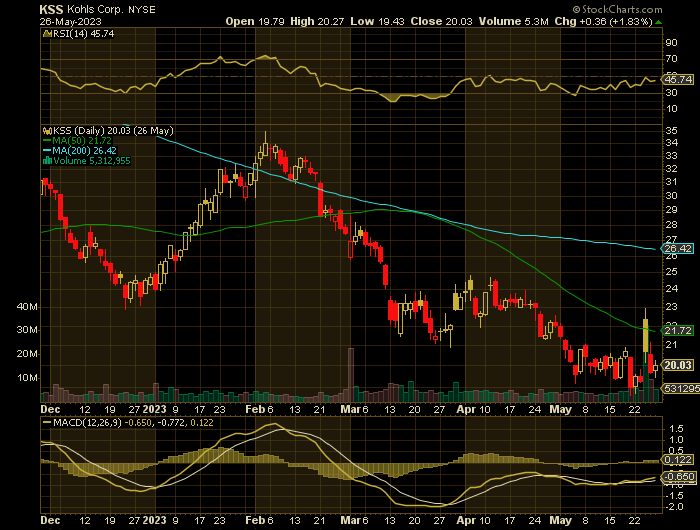Click the MA(200) 26.42 legend entry
Viewport: 700px width, 530px height.
point(79,150)
